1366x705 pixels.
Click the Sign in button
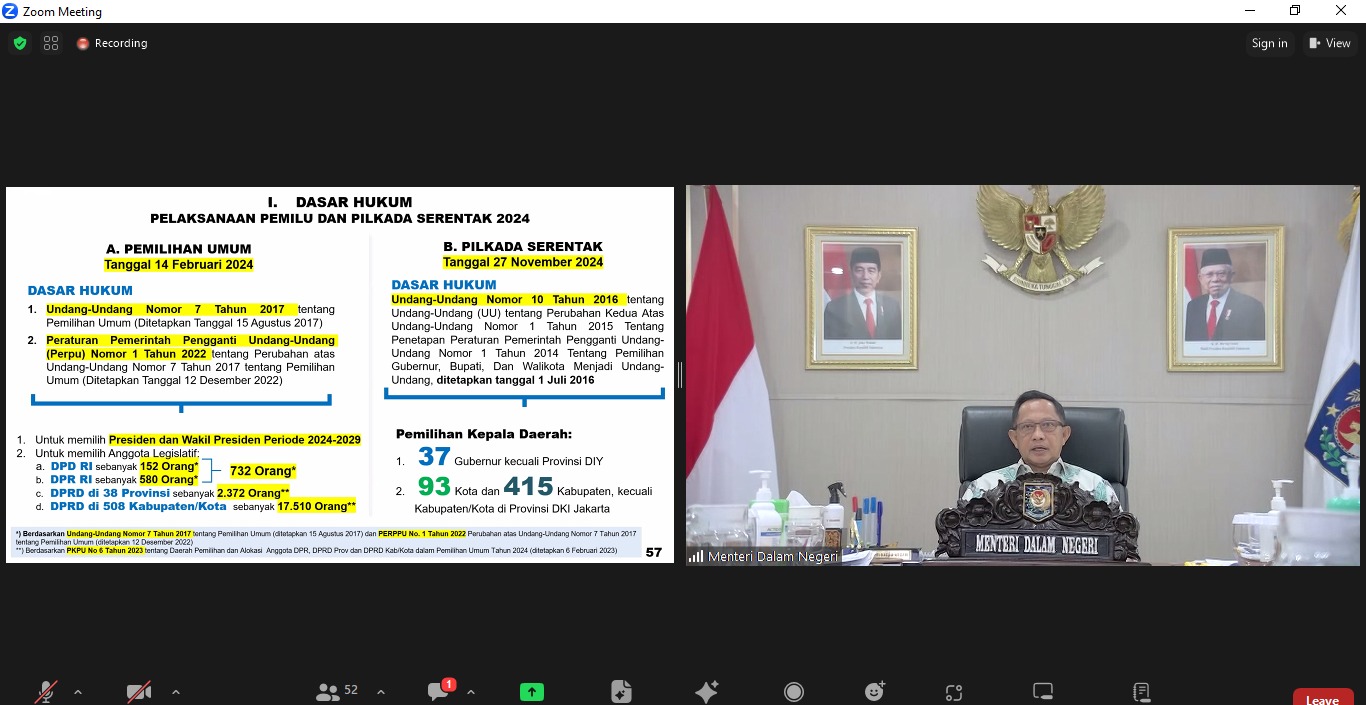click(1269, 43)
